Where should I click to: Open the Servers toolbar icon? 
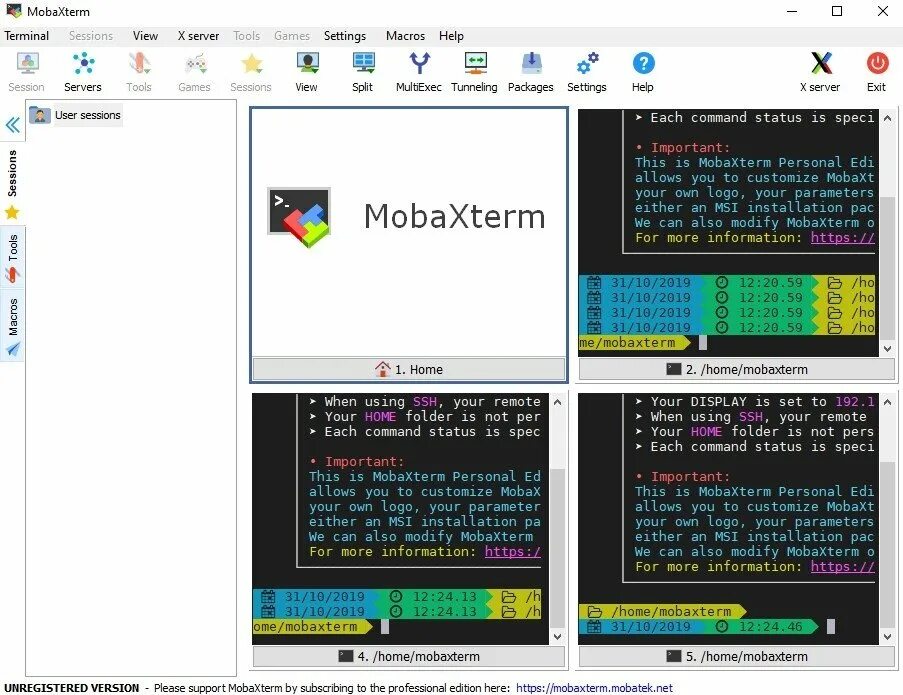(x=83, y=72)
